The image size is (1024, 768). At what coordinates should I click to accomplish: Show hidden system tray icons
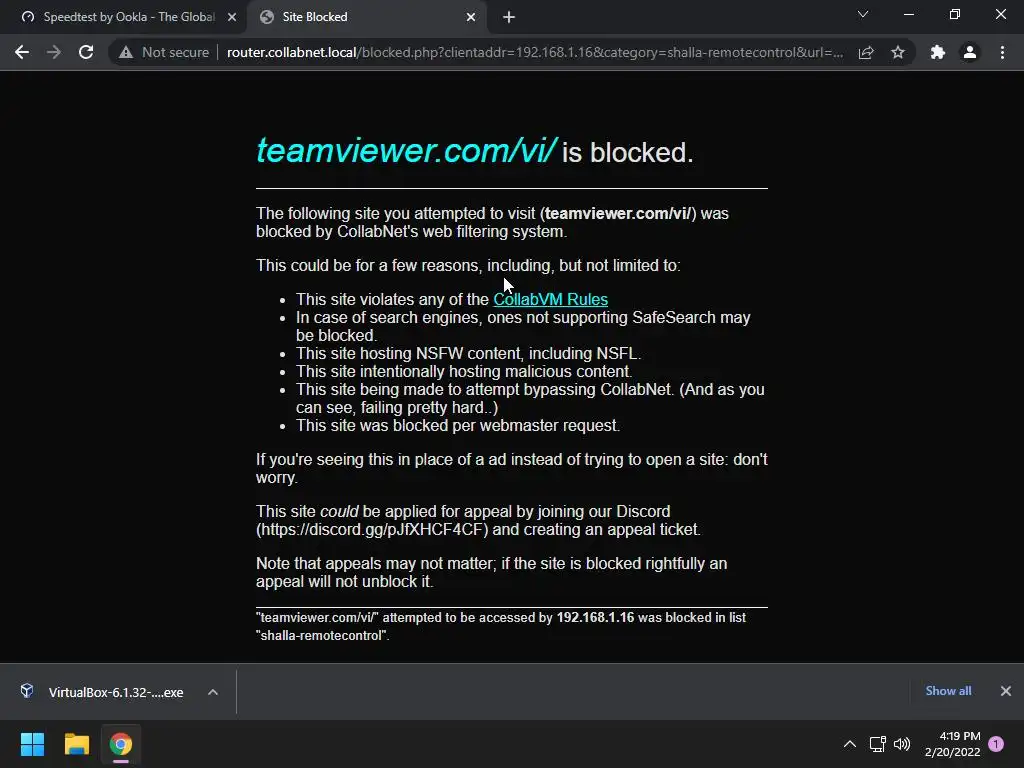coord(850,744)
